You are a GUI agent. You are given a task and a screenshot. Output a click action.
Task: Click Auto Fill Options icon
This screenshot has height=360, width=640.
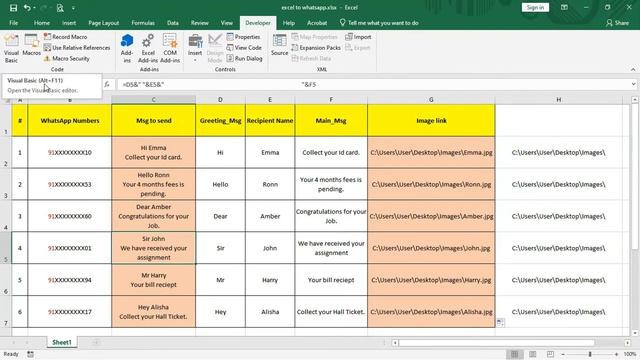(501, 323)
